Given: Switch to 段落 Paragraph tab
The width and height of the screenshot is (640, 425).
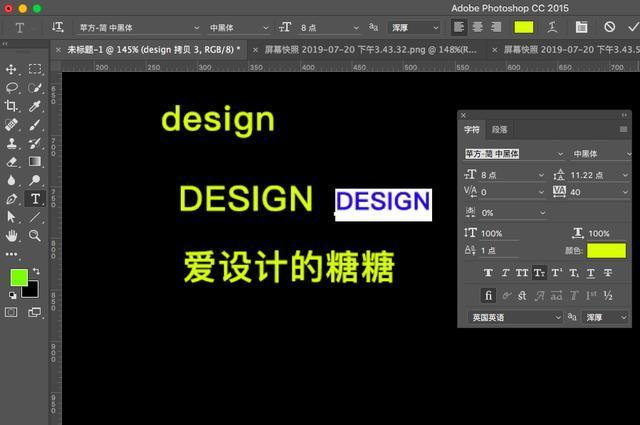Looking at the screenshot, I should tap(499, 129).
